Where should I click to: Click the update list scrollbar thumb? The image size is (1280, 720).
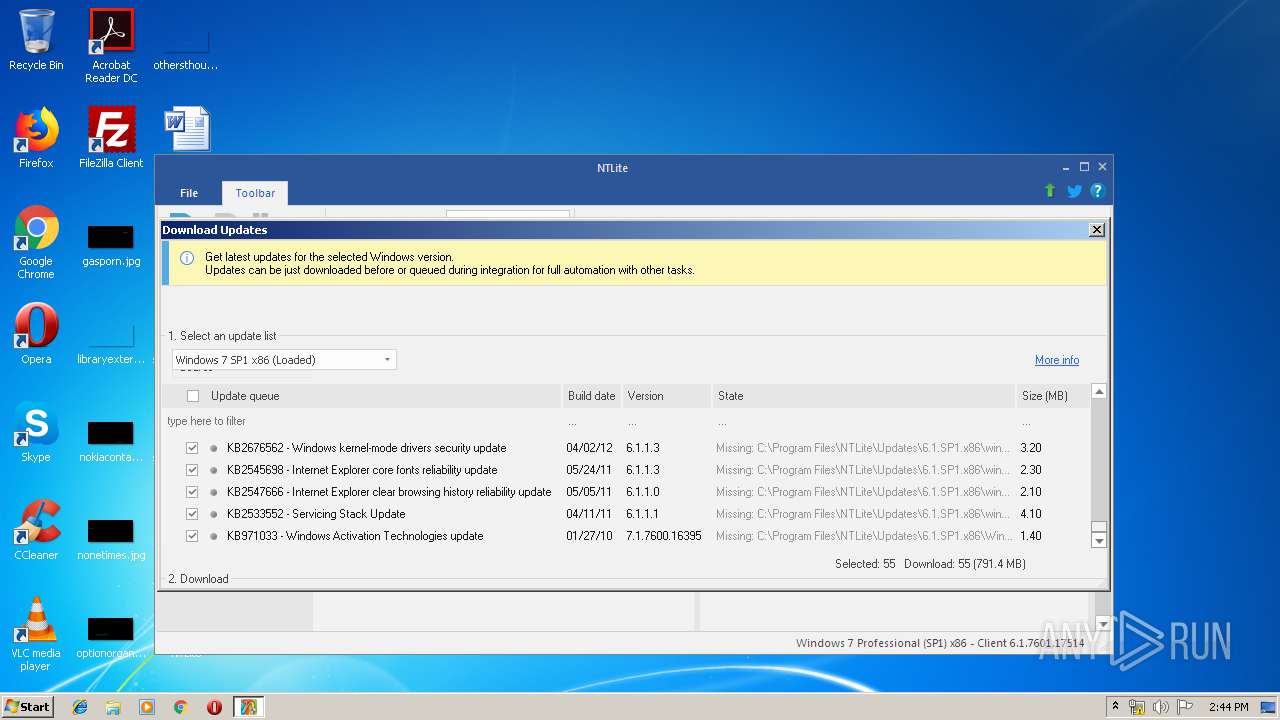tap(1099, 527)
